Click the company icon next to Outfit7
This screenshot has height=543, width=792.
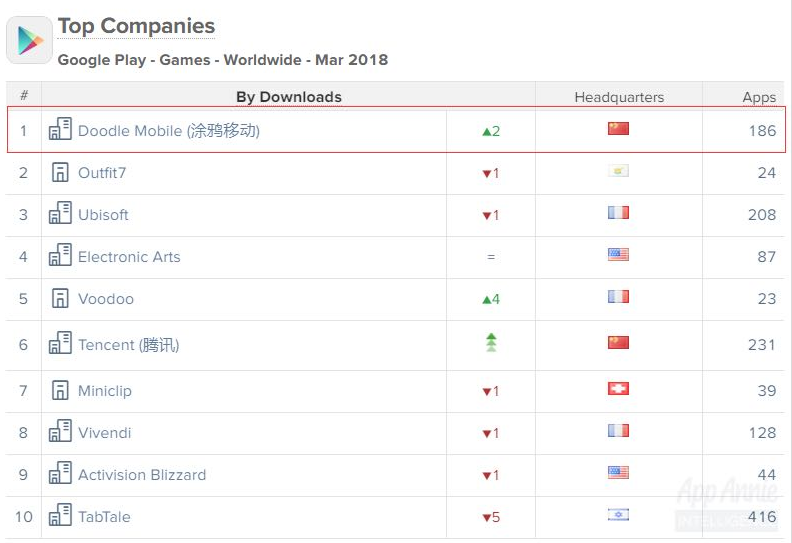point(60,172)
